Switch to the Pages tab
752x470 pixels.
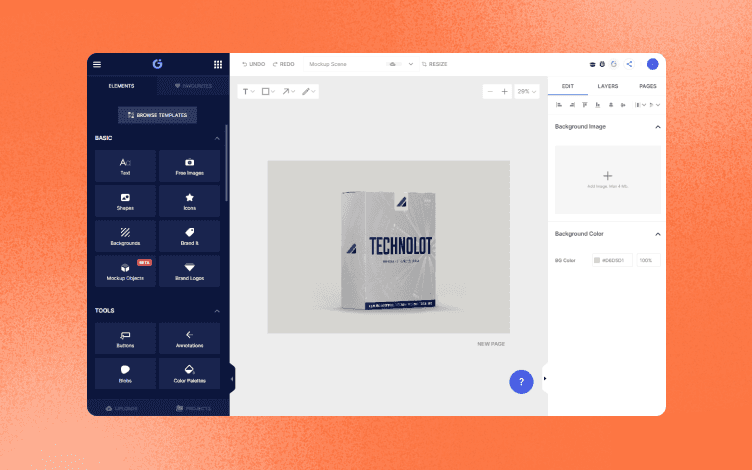[647, 86]
